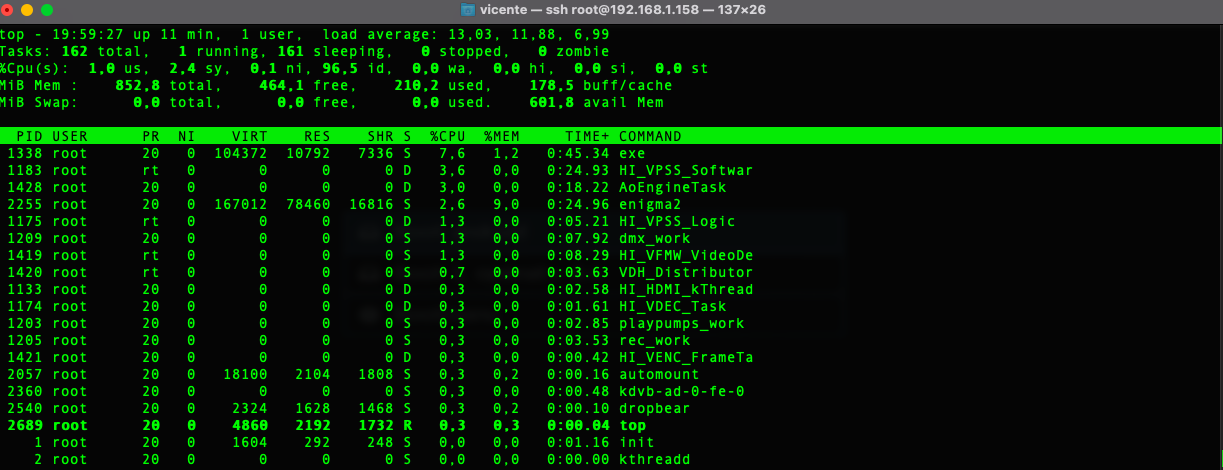Minimize the terminal with the yellow button
This screenshot has width=1223, height=470.
click(25, 9)
